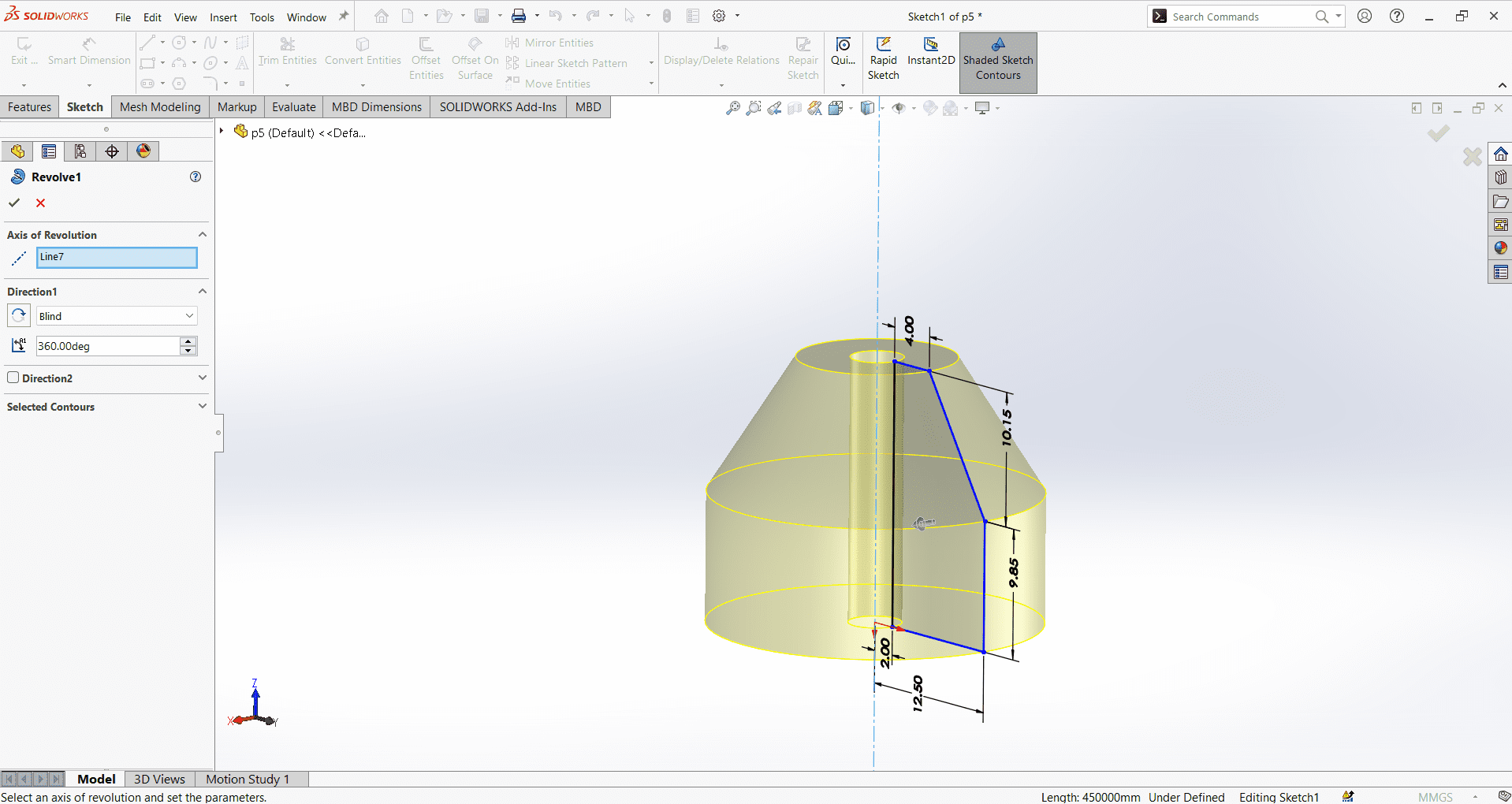
Task: Open Revolve1 help question icon
Action: [x=196, y=177]
